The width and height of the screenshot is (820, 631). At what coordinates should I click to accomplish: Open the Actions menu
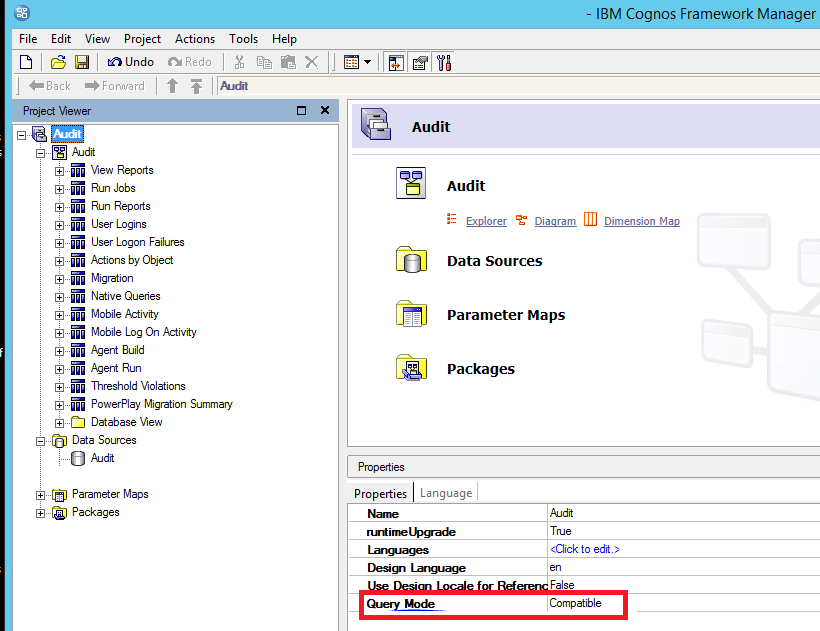point(195,38)
